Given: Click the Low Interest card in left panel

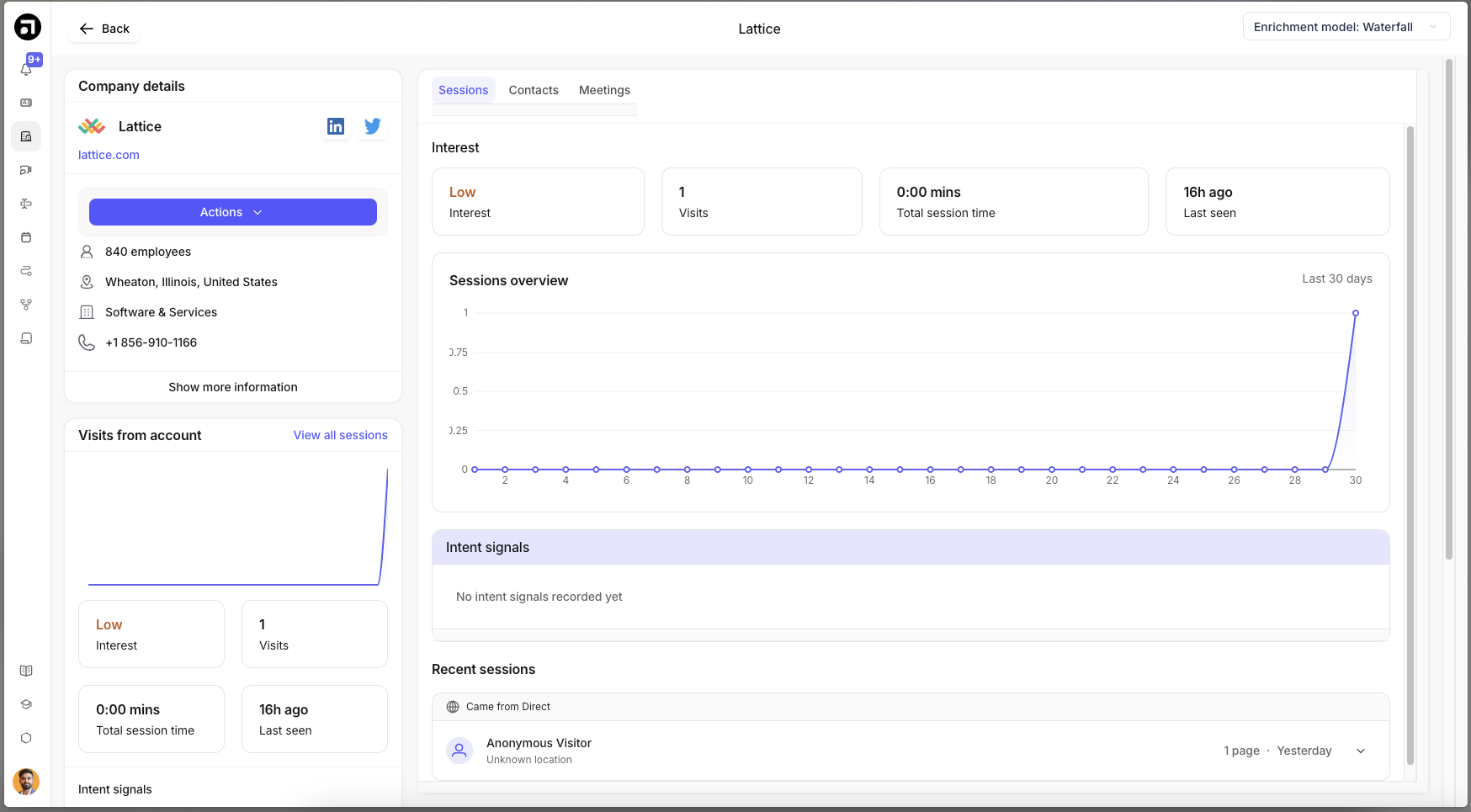Looking at the screenshot, I should tap(151, 634).
